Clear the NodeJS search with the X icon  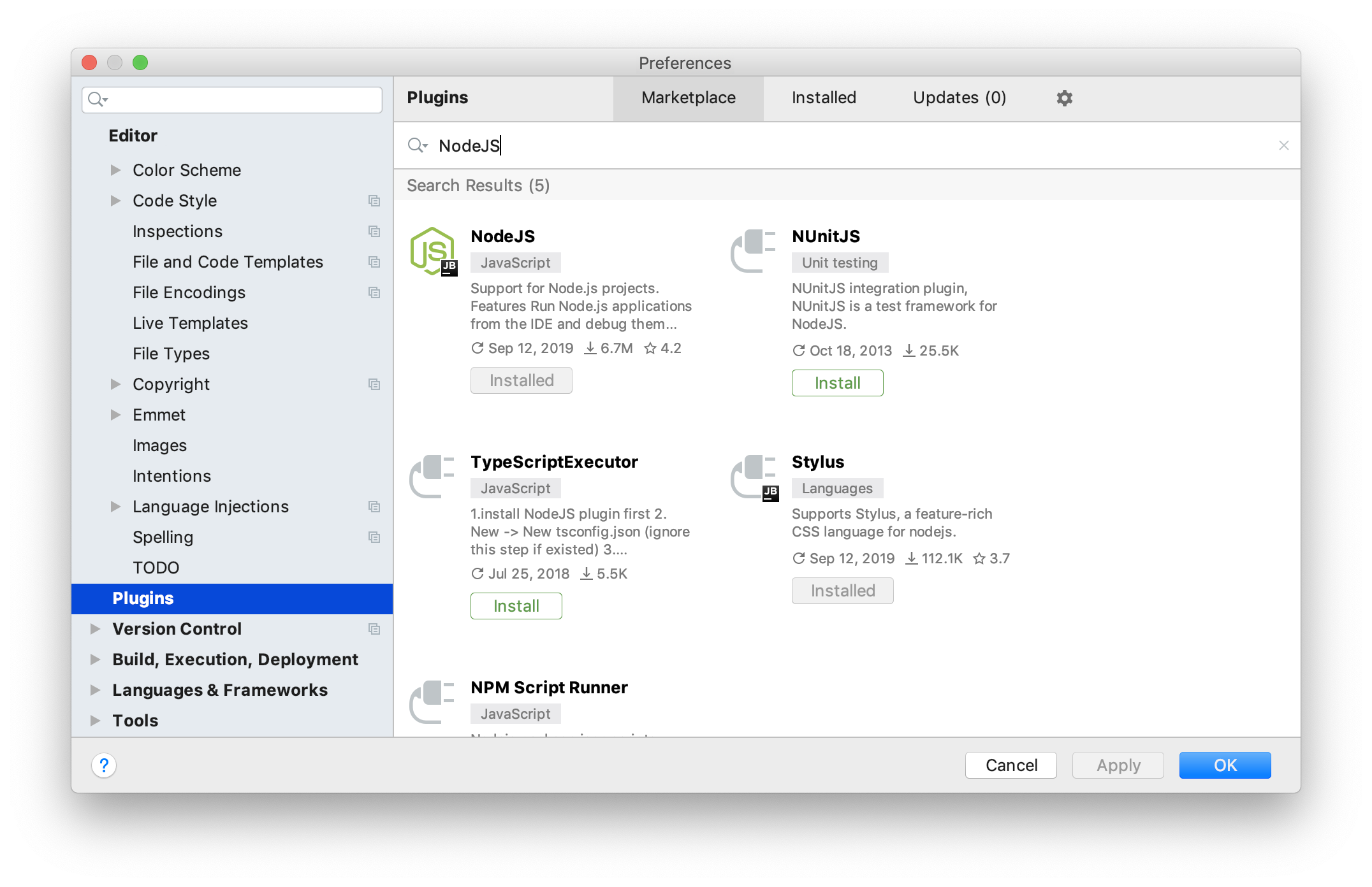[x=1283, y=145]
